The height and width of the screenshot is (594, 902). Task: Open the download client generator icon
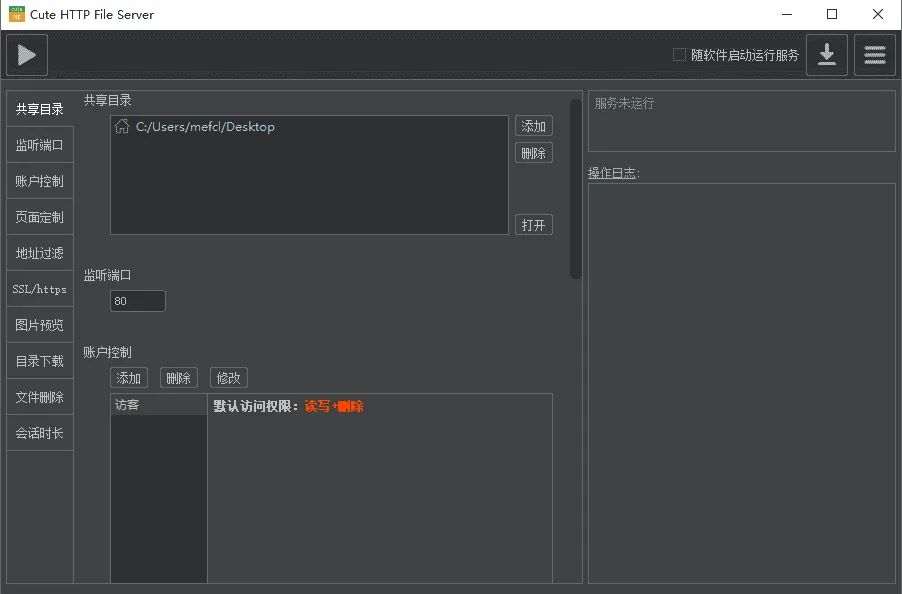[x=827, y=54]
